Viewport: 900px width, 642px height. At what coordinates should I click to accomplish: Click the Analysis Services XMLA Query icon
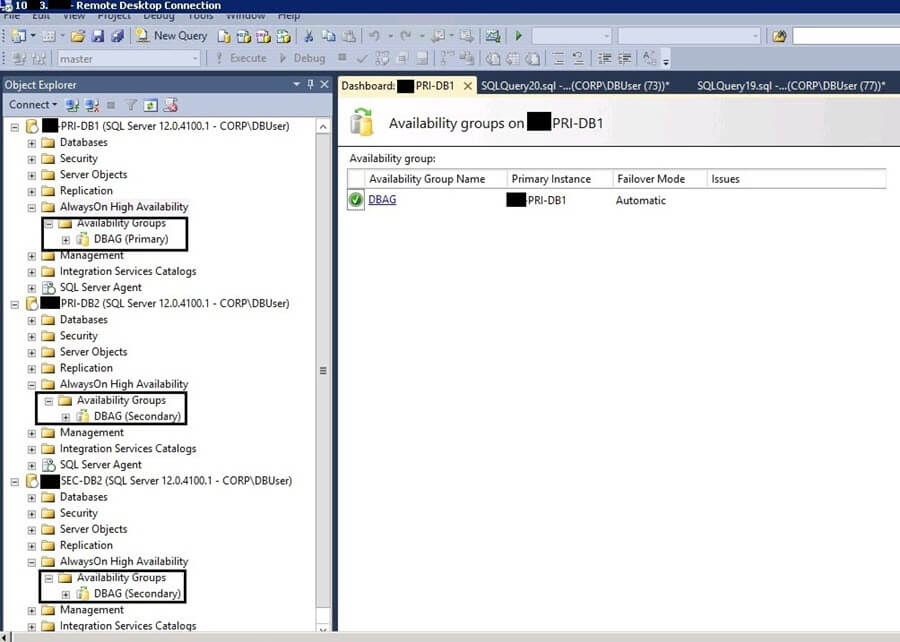click(284, 37)
